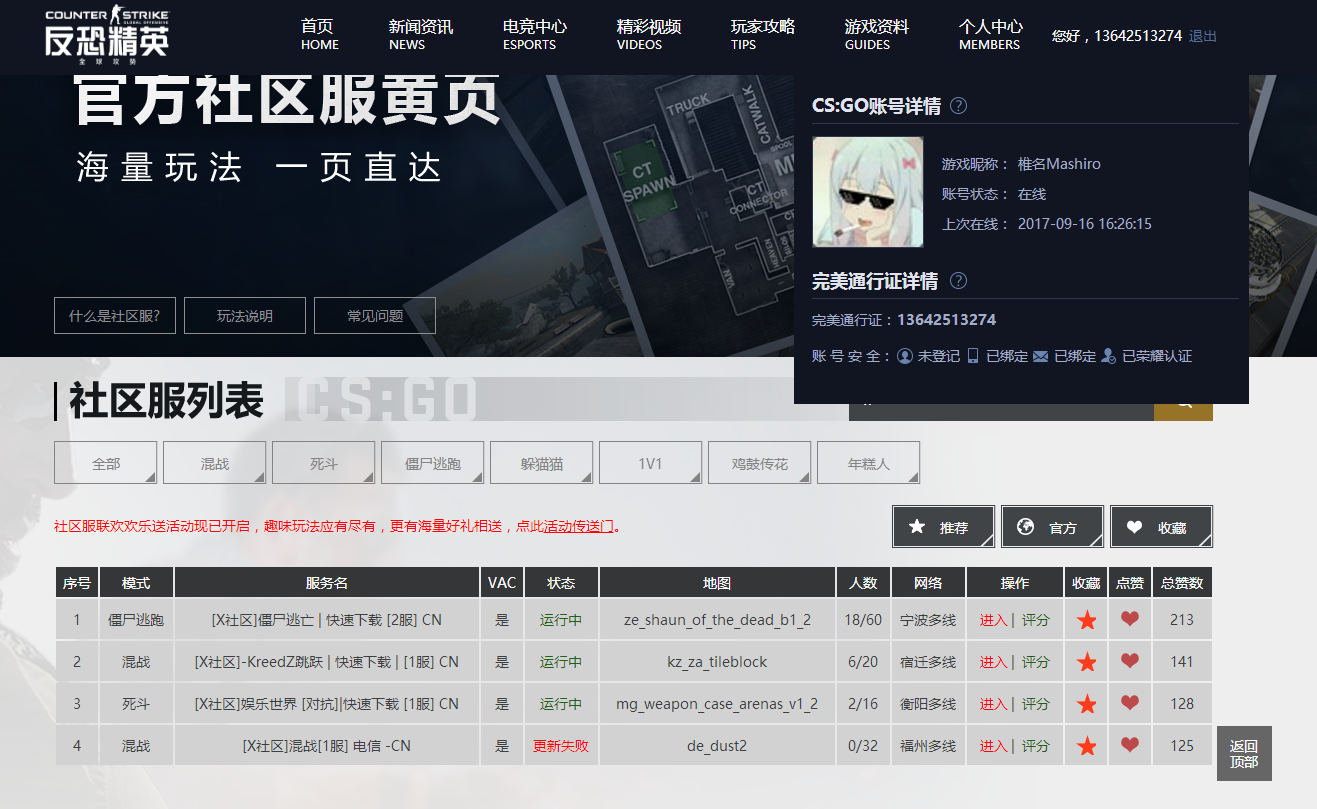Switch to the 躲猫猫 mode tab
Viewport: 1317px width, 809px height.
(x=541, y=462)
